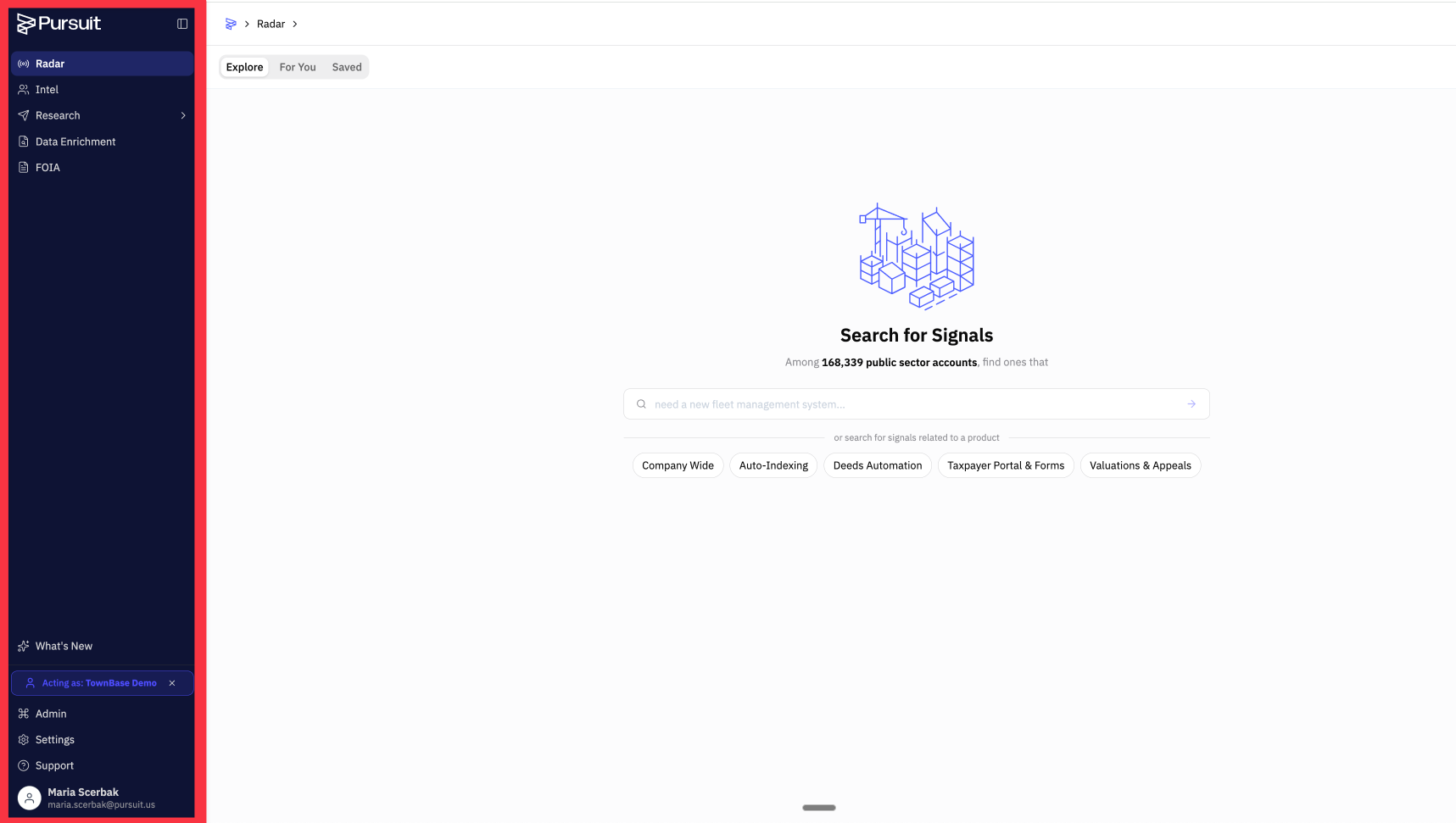Open the Support label in sidebar
The width and height of the screenshot is (1456, 823).
[x=54, y=765]
